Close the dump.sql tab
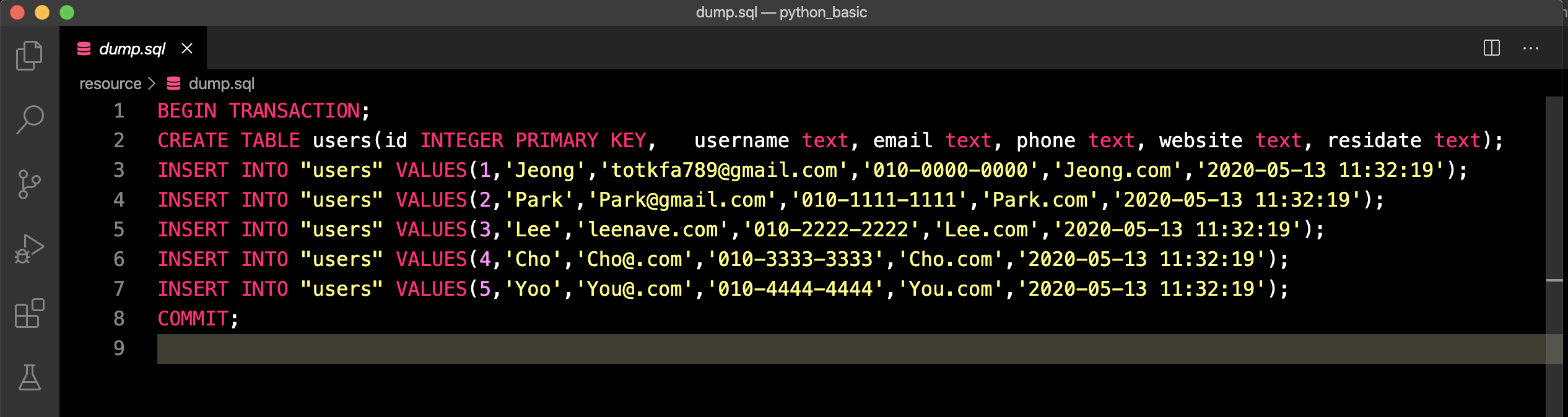 (187, 48)
